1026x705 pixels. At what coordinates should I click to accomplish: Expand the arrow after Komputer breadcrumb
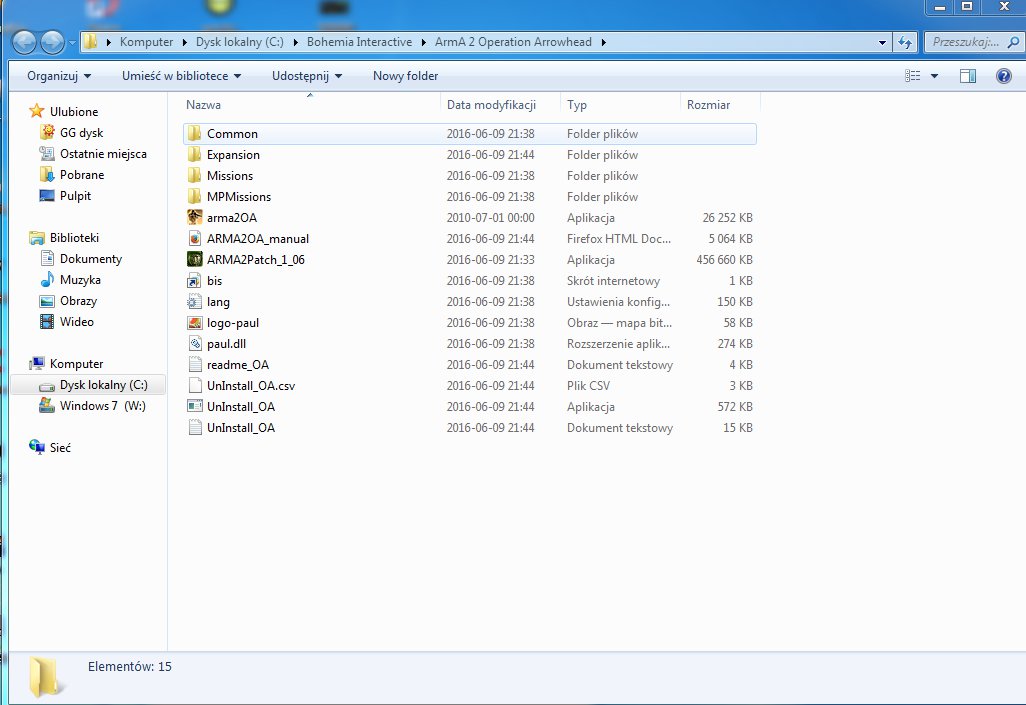coord(184,43)
